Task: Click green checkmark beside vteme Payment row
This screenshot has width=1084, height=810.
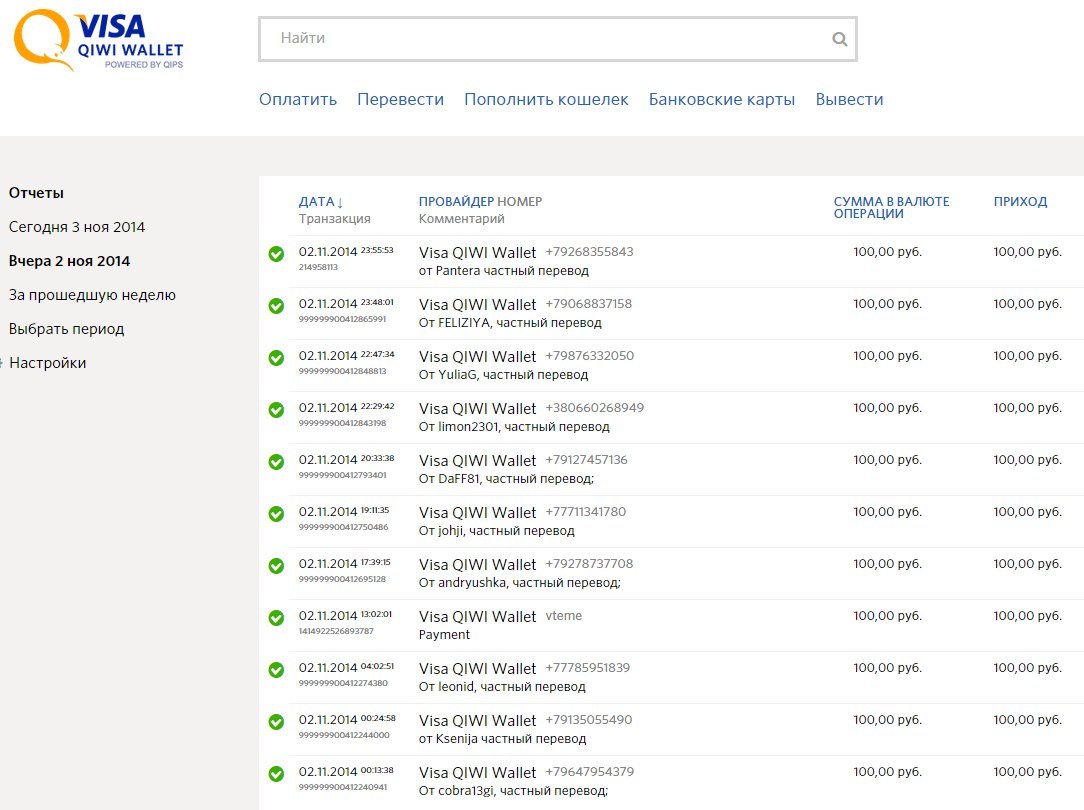Action: pyautogui.click(x=277, y=618)
